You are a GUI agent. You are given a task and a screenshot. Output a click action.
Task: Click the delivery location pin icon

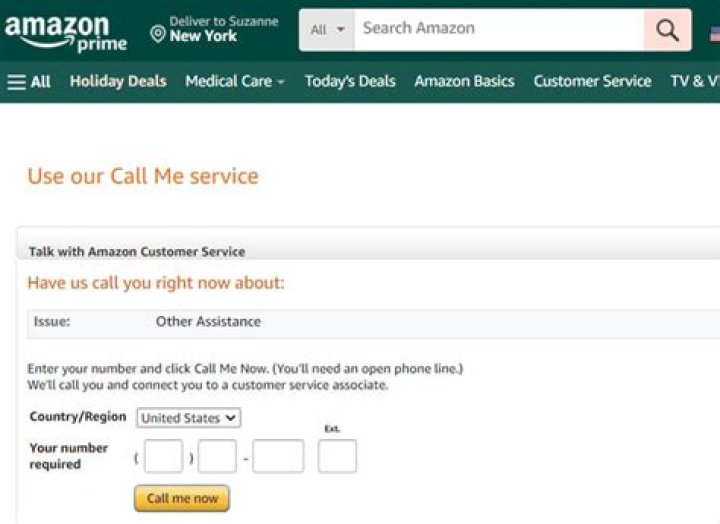click(157, 35)
